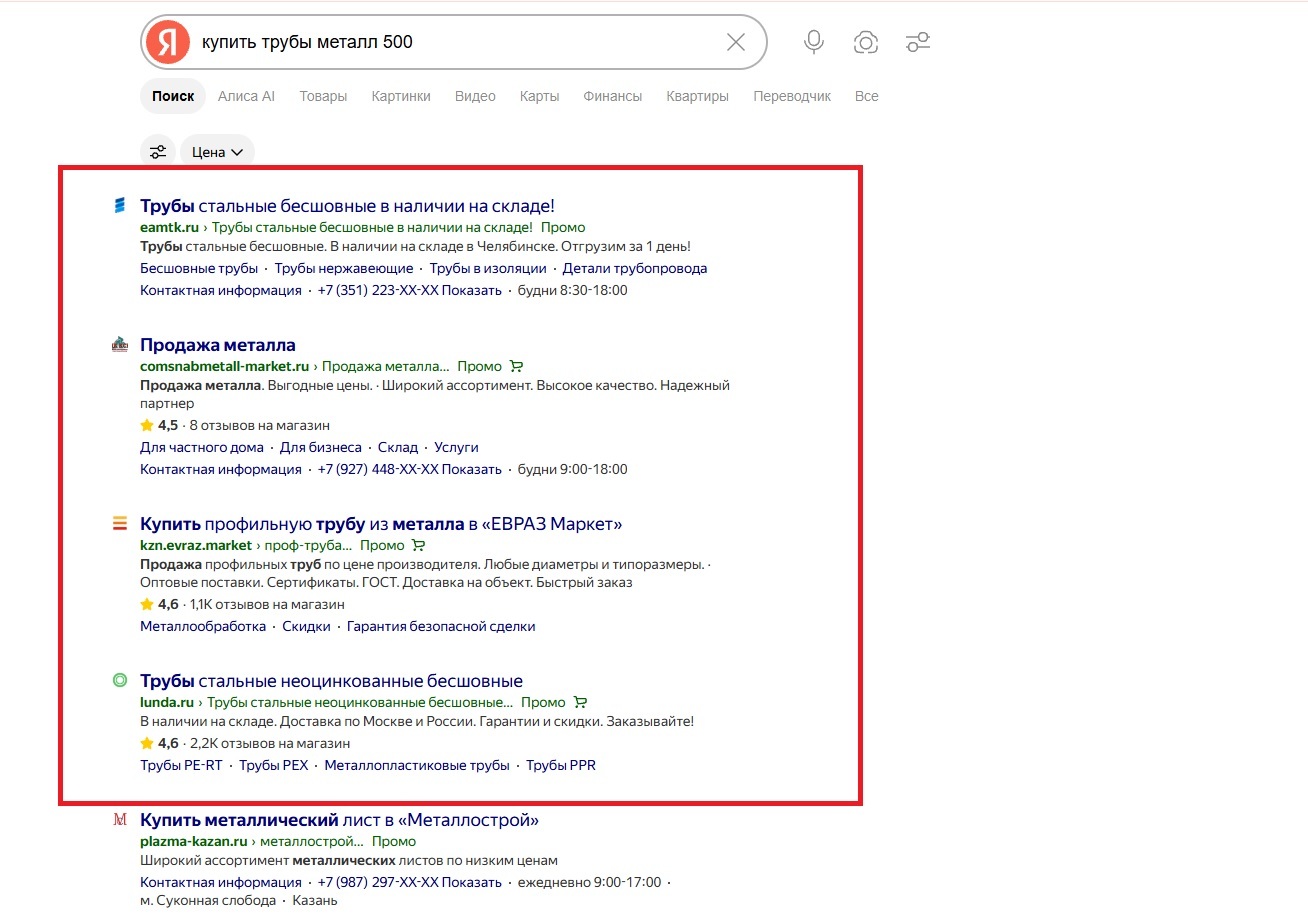Open 'Купить профильную трубу' ЕВРАЗ Маркет result
Viewport: 1308px width, 916px height.
pyautogui.click(x=381, y=523)
